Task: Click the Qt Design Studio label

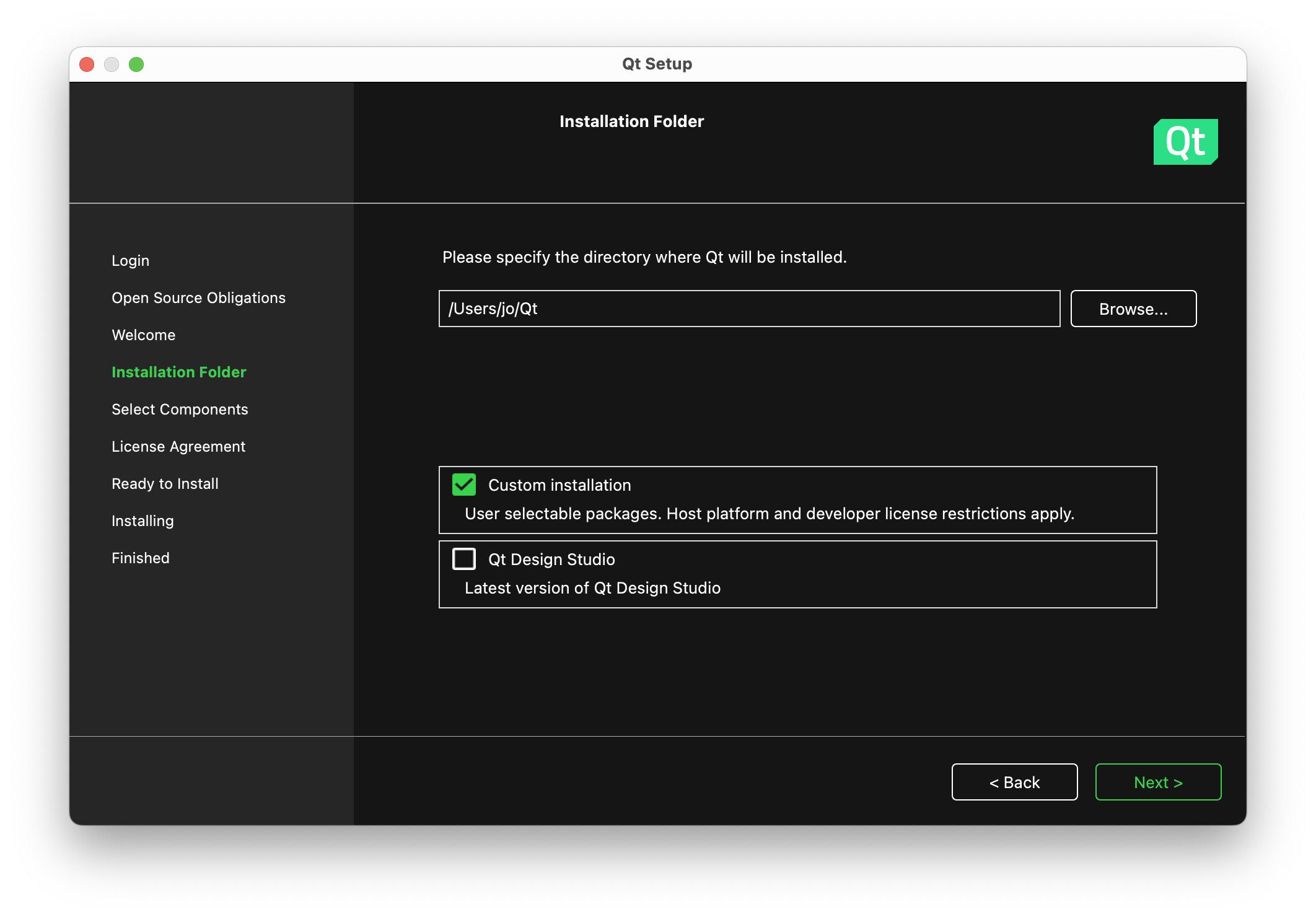Action: [551, 559]
